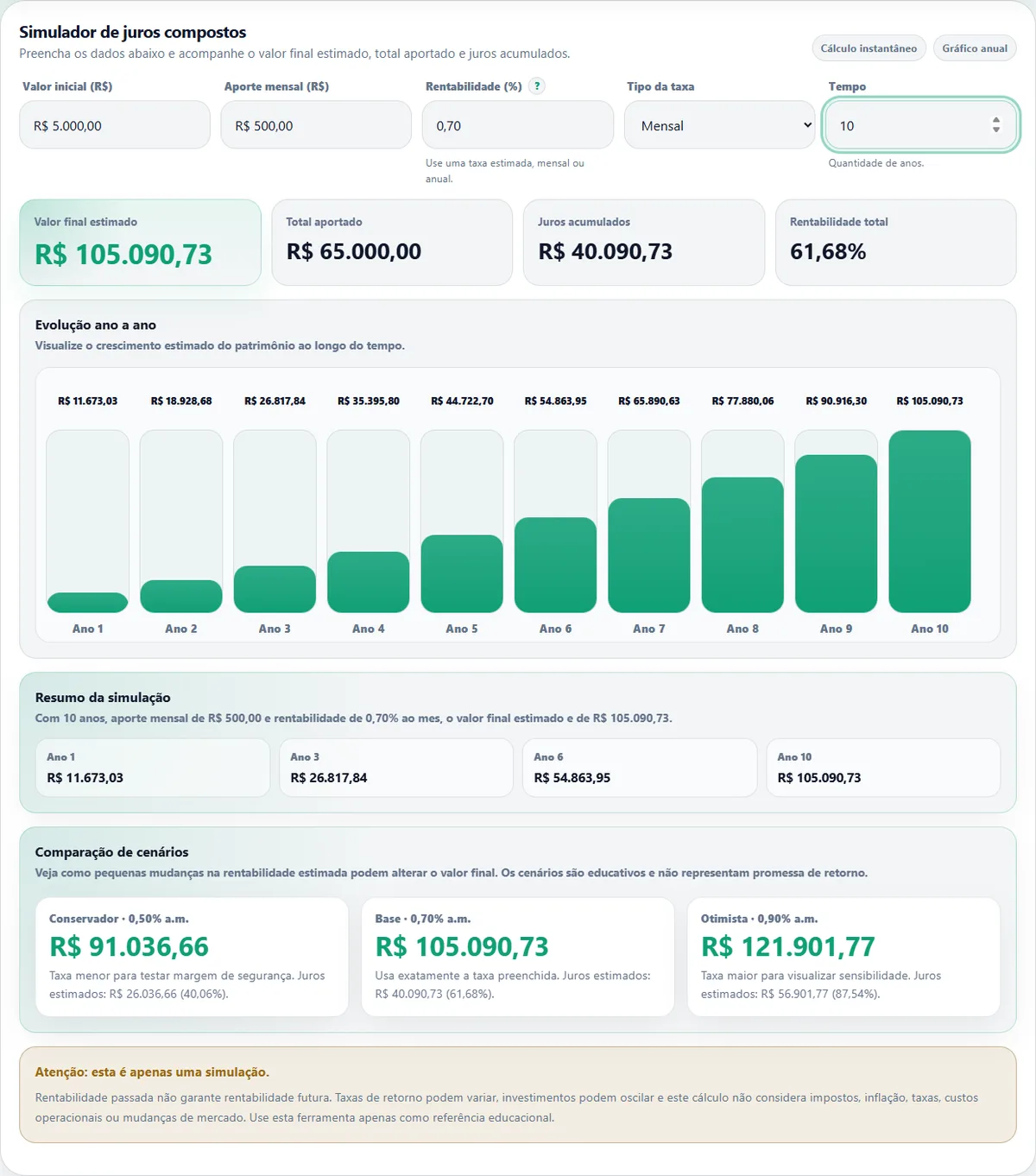The width and height of the screenshot is (1036, 1176).
Task: Select the Ano 1 summary card
Action: [x=153, y=768]
